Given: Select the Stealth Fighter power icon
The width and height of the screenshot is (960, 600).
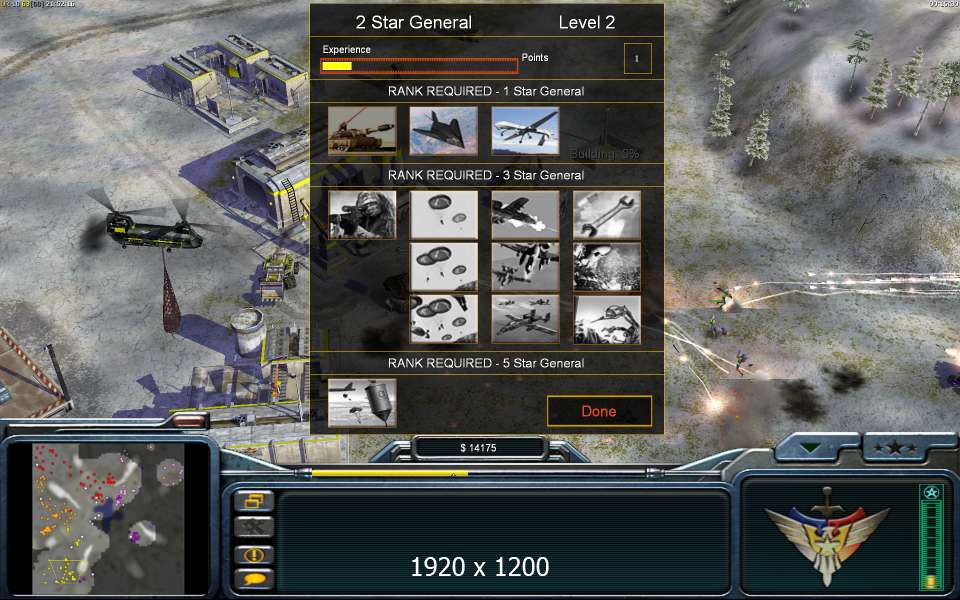Looking at the screenshot, I should click(x=443, y=130).
